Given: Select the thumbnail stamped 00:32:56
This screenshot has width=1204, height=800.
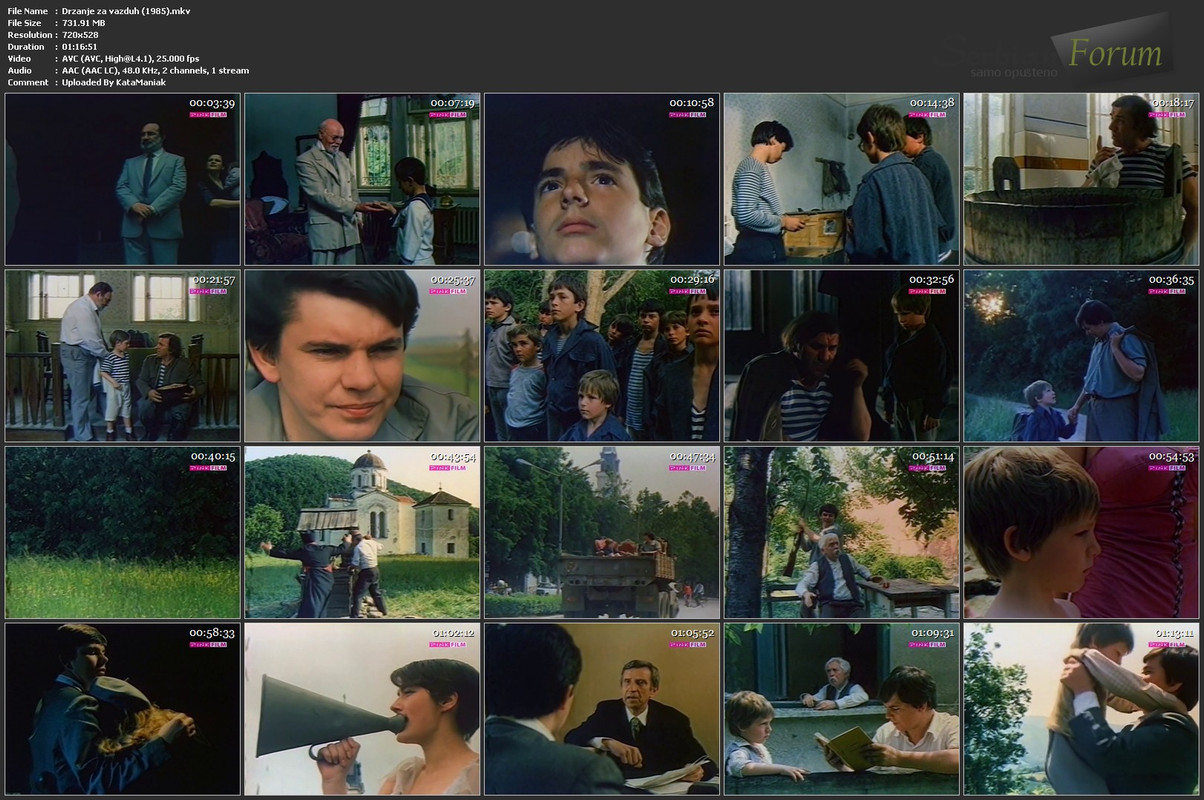Looking at the screenshot, I should 842,356.
